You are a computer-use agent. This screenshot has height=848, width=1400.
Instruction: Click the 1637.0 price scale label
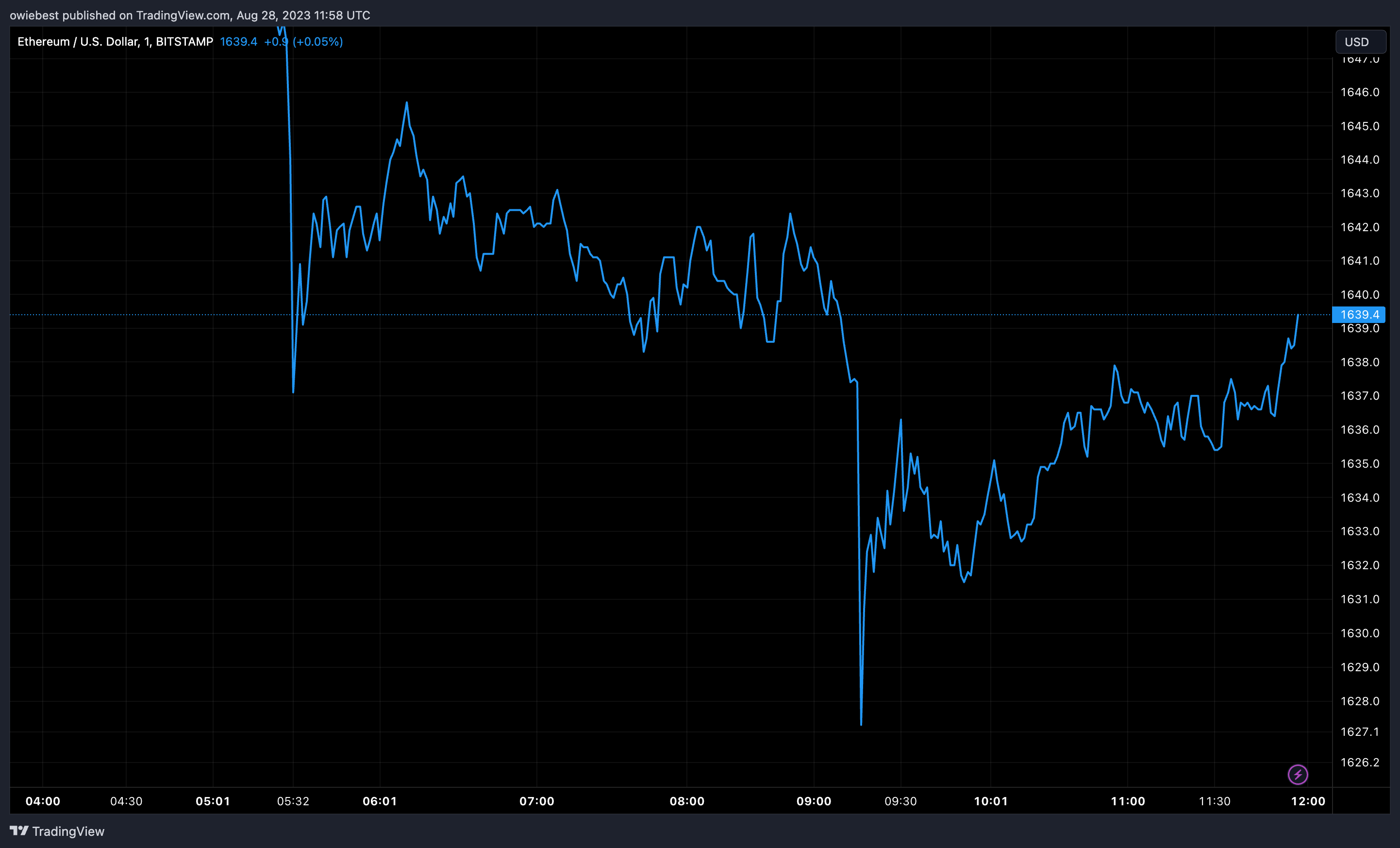tap(1360, 395)
